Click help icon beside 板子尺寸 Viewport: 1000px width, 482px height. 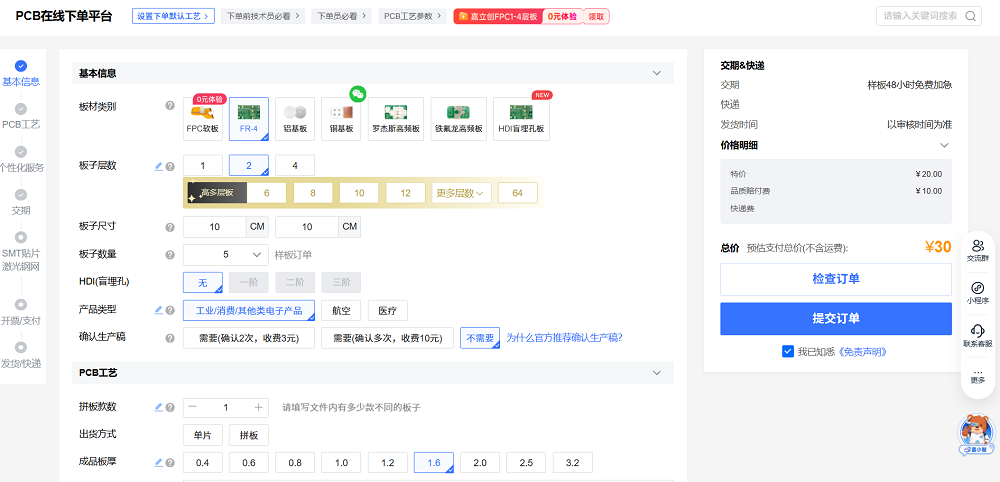(x=170, y=227)
